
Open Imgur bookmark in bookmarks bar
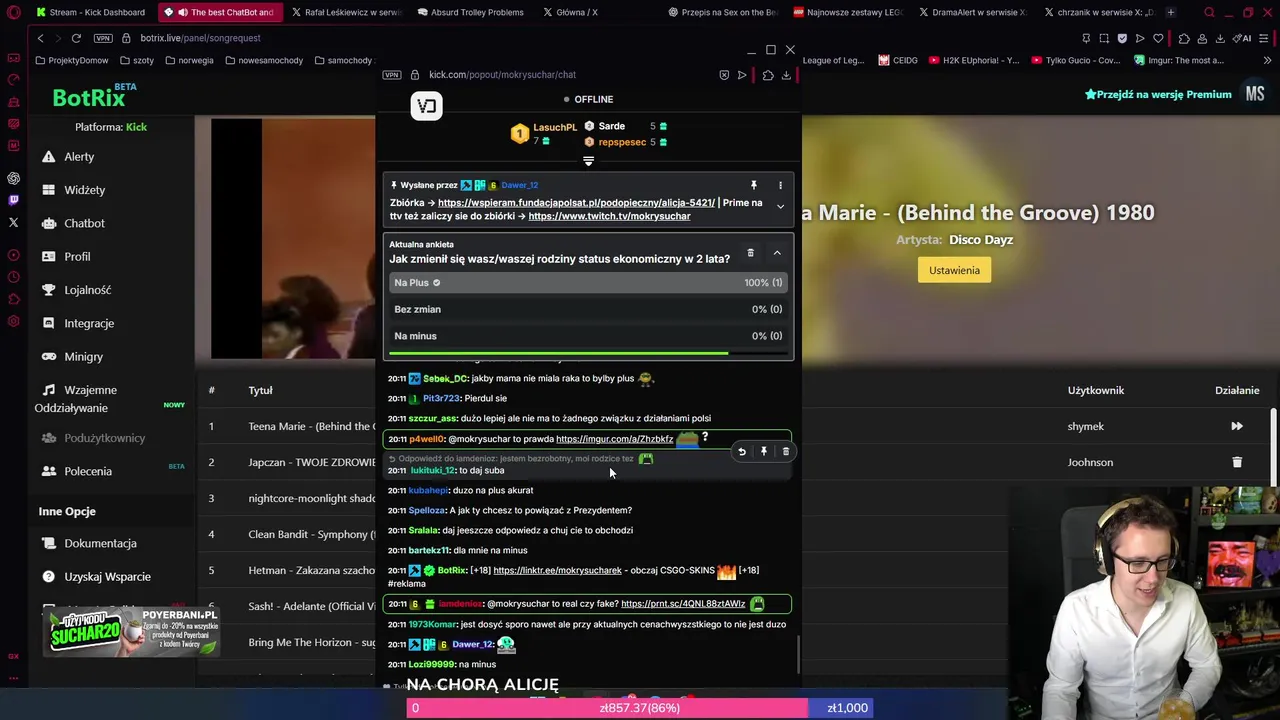[x=1179, y=60]
